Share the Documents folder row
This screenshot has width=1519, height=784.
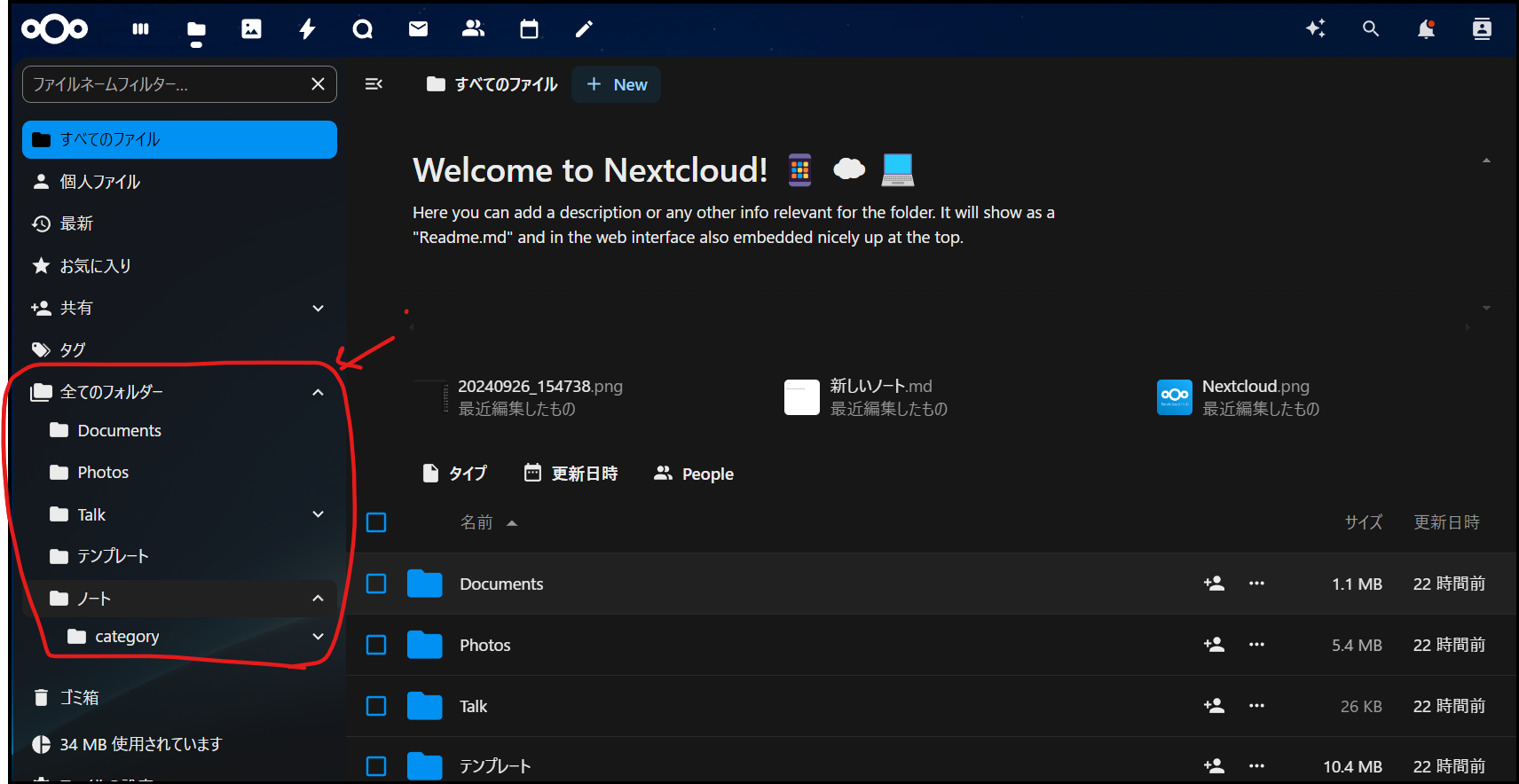pos(1214,584)
